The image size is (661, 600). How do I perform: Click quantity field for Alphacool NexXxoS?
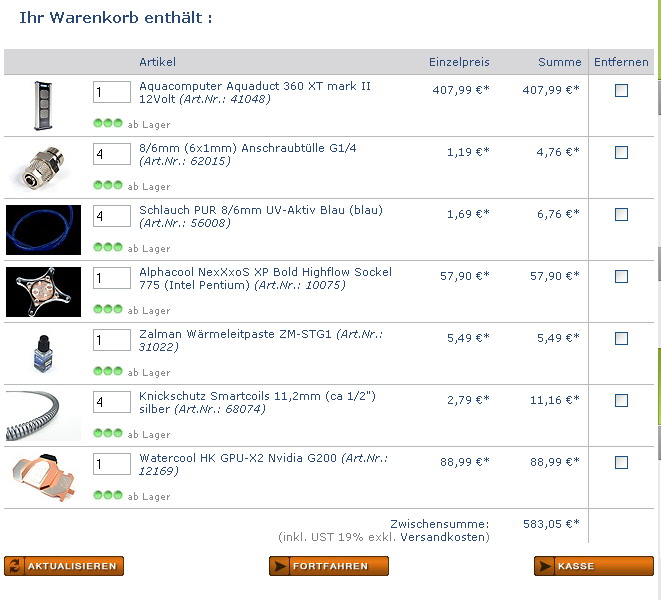tap(112, 278)
